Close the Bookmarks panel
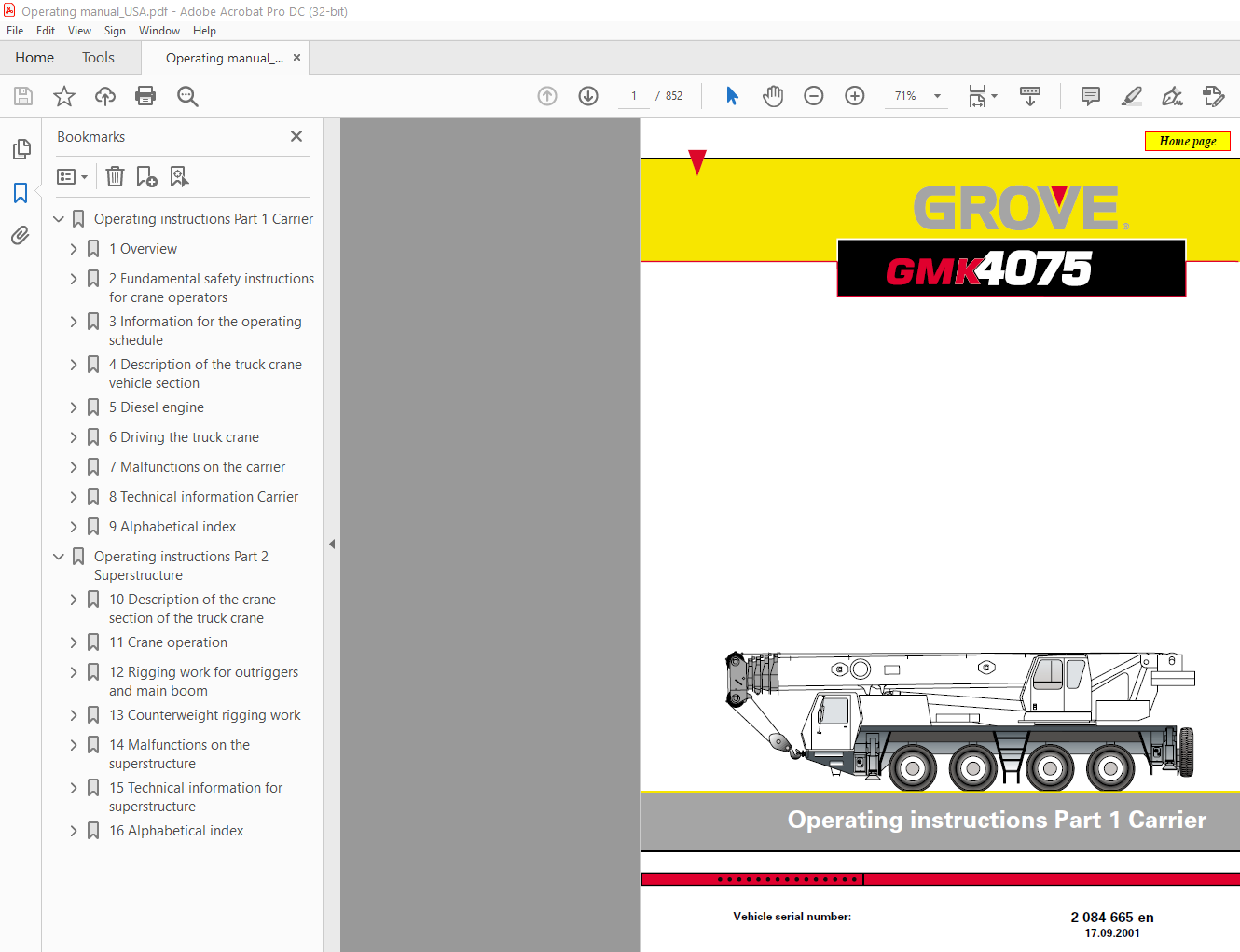This screenshot has height=952, width=1240. point(296,136)
